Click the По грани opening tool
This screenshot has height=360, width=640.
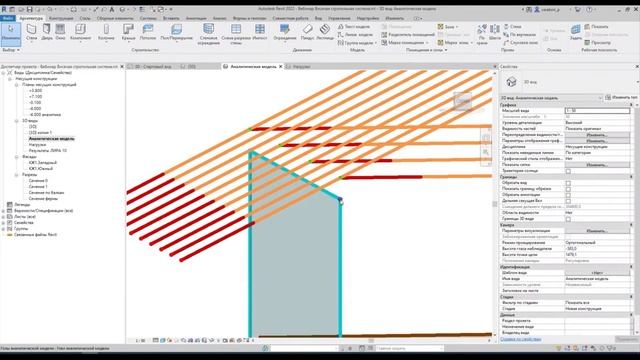[482, 34]
